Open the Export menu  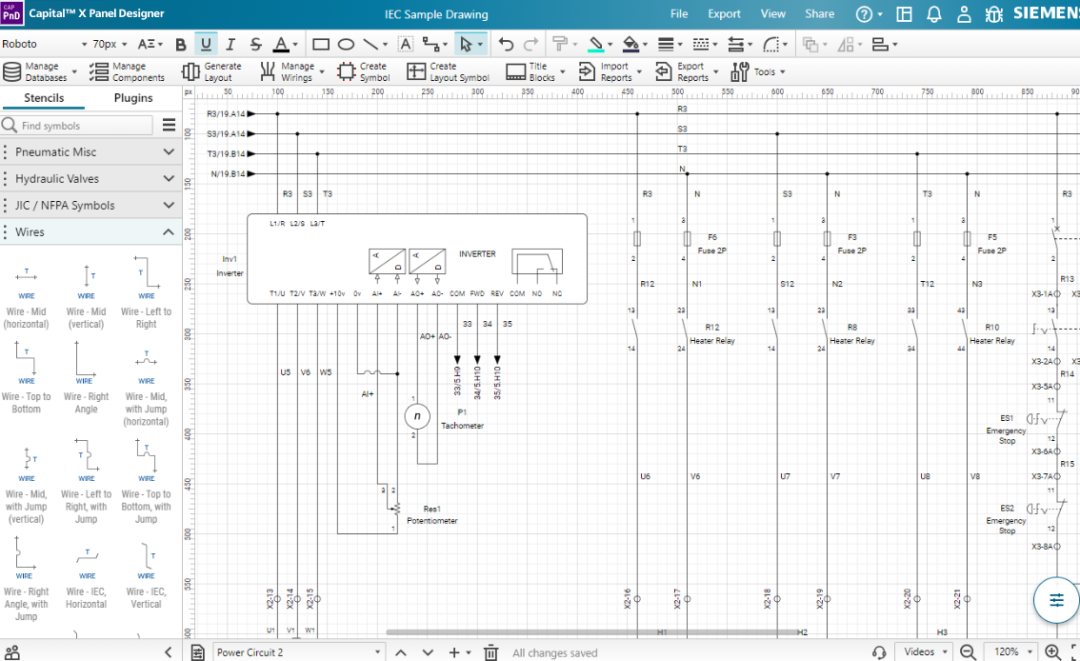[724, 14]
